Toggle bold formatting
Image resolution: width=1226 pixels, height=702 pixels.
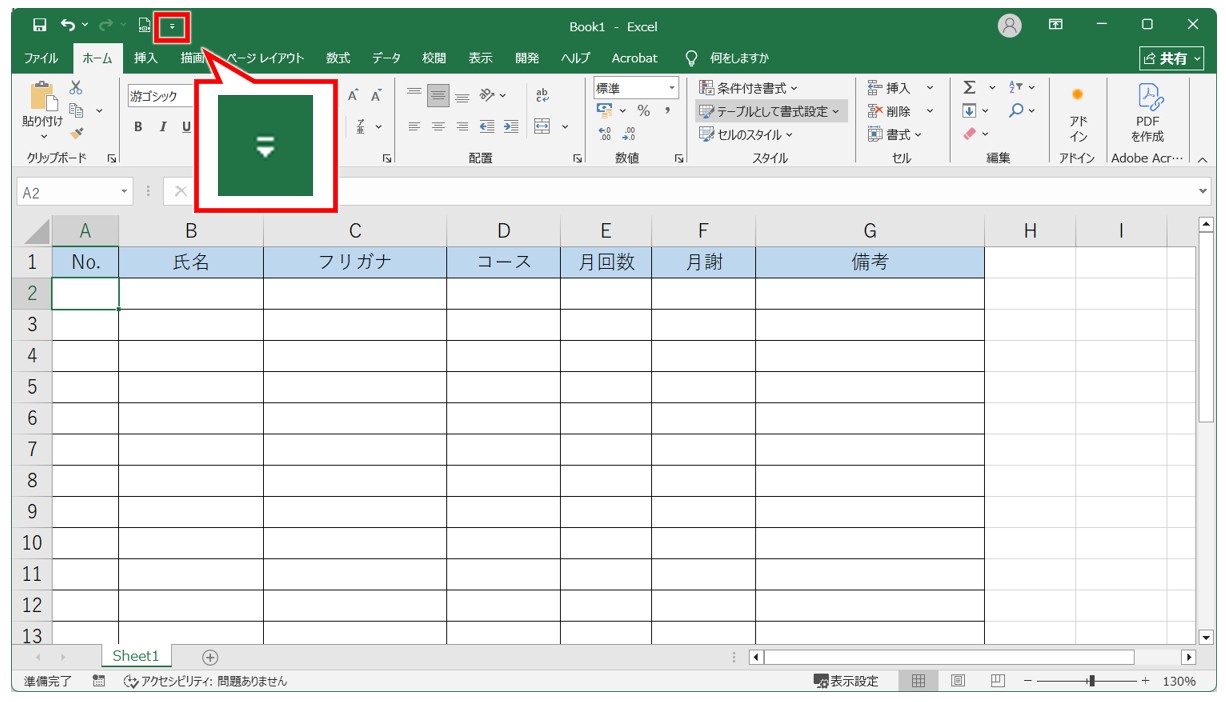138,127
